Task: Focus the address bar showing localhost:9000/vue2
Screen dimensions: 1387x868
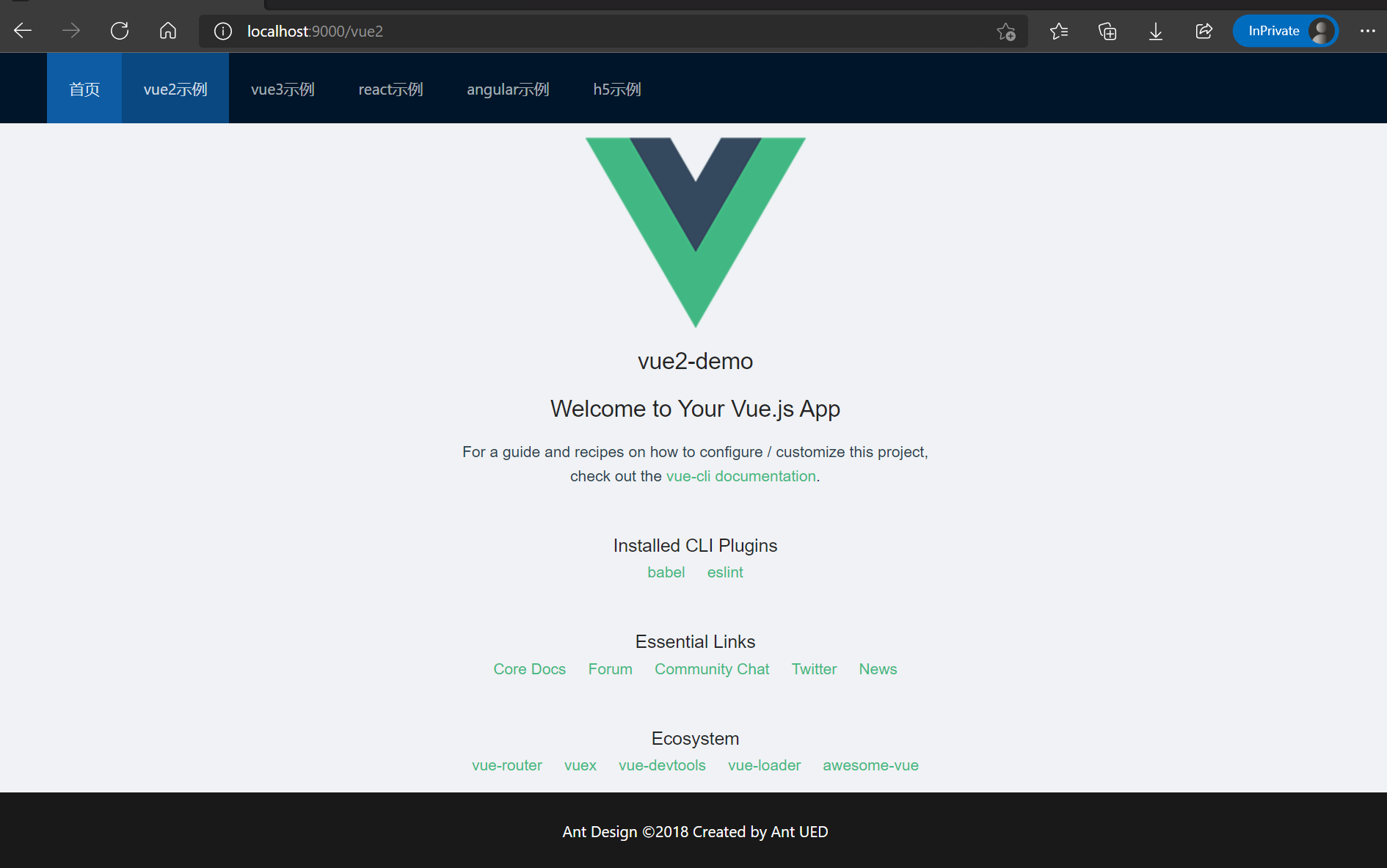Action: (613, 32)
